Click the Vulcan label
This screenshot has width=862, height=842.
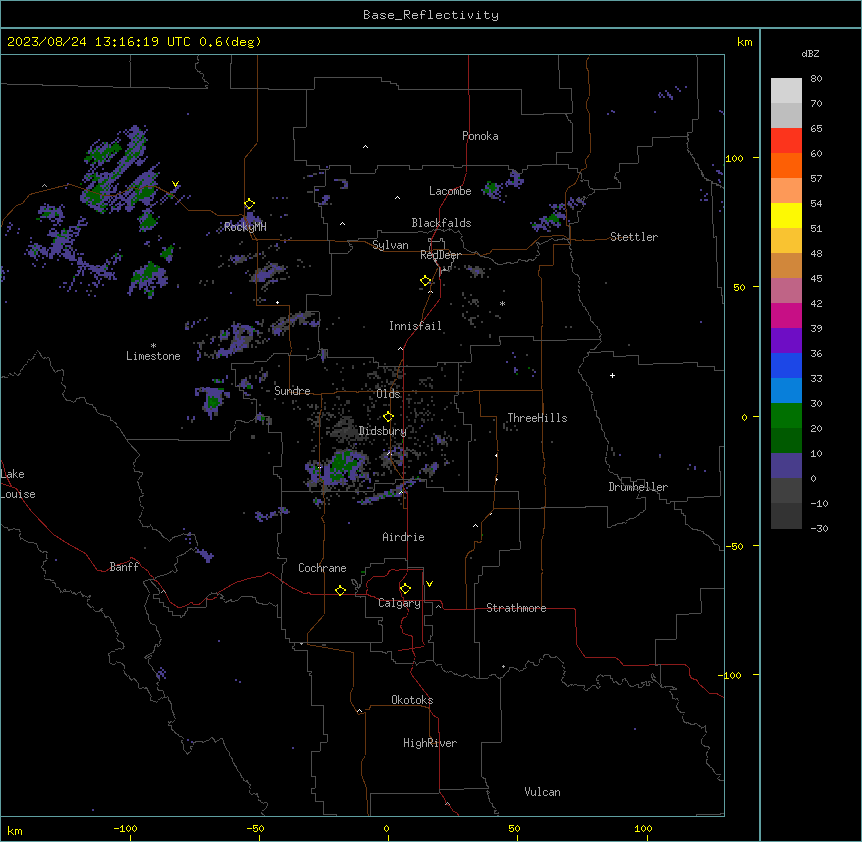point(542,792)
